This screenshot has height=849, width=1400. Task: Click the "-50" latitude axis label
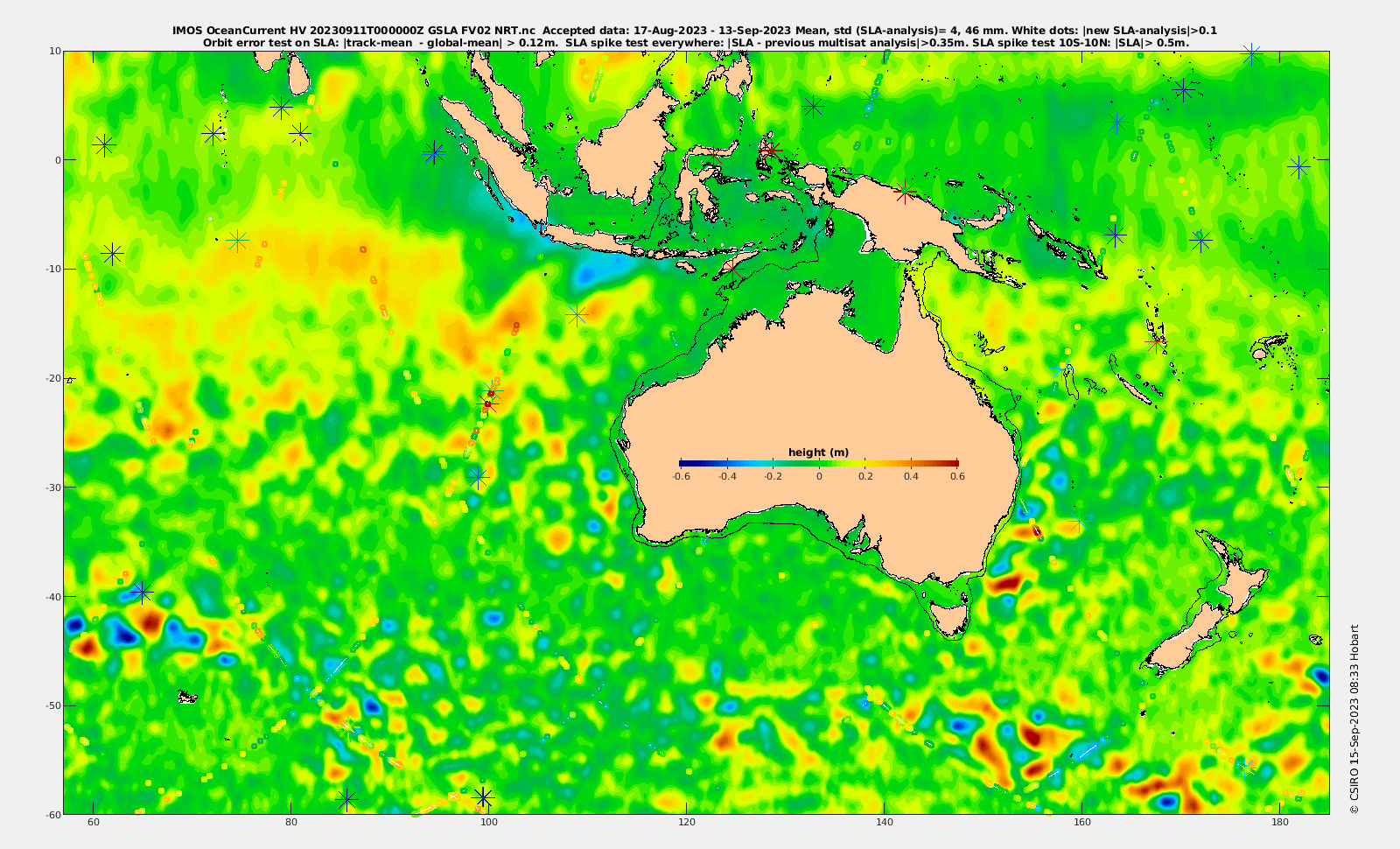(x=53, y=705)
